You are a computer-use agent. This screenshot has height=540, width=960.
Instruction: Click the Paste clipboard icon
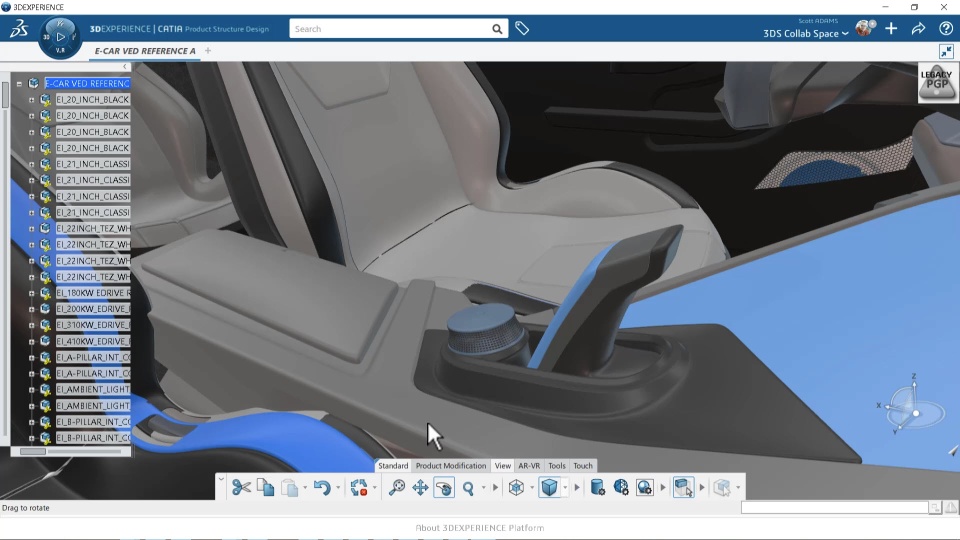(290, 487)
